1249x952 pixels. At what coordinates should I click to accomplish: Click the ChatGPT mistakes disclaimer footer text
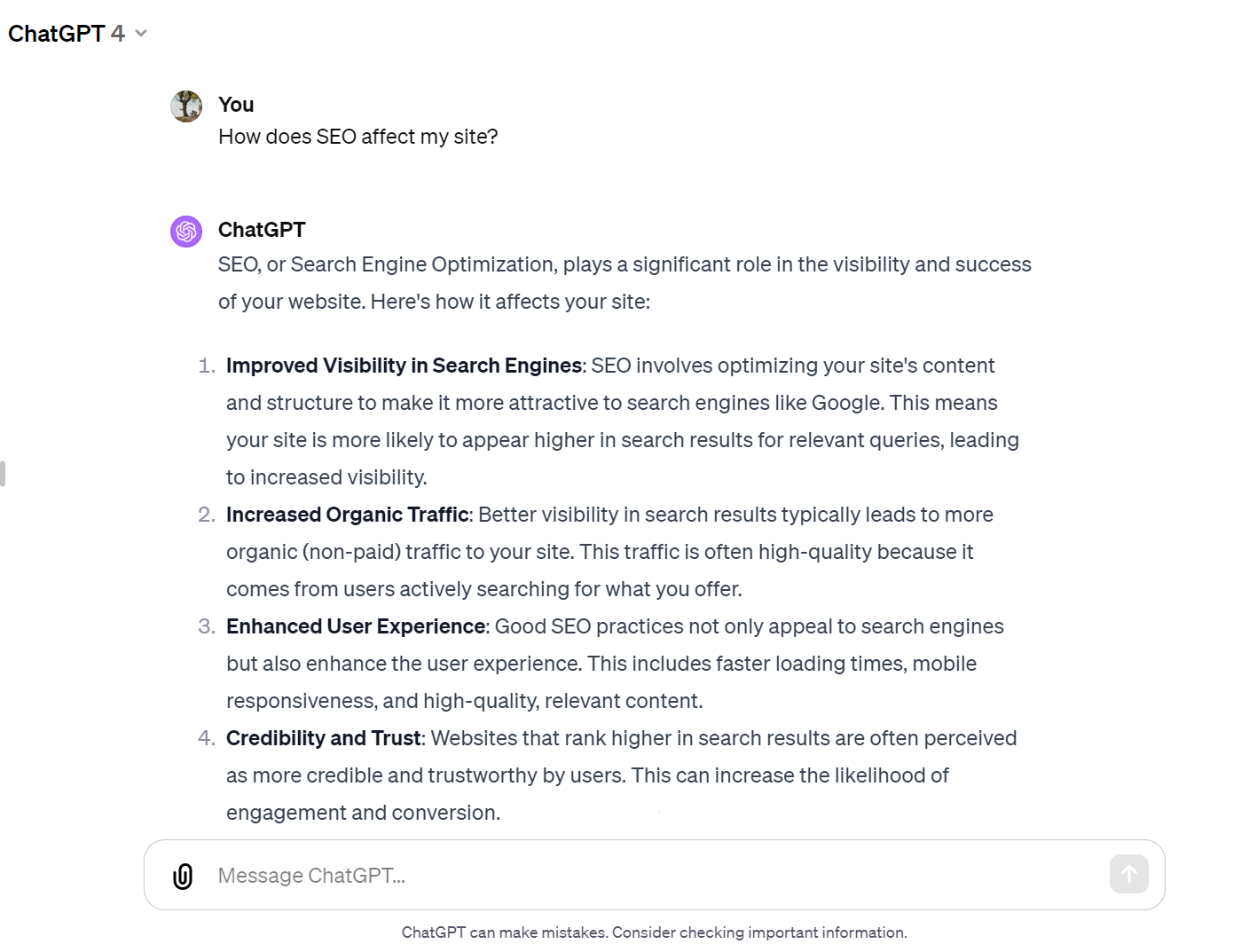click(654, 932)
